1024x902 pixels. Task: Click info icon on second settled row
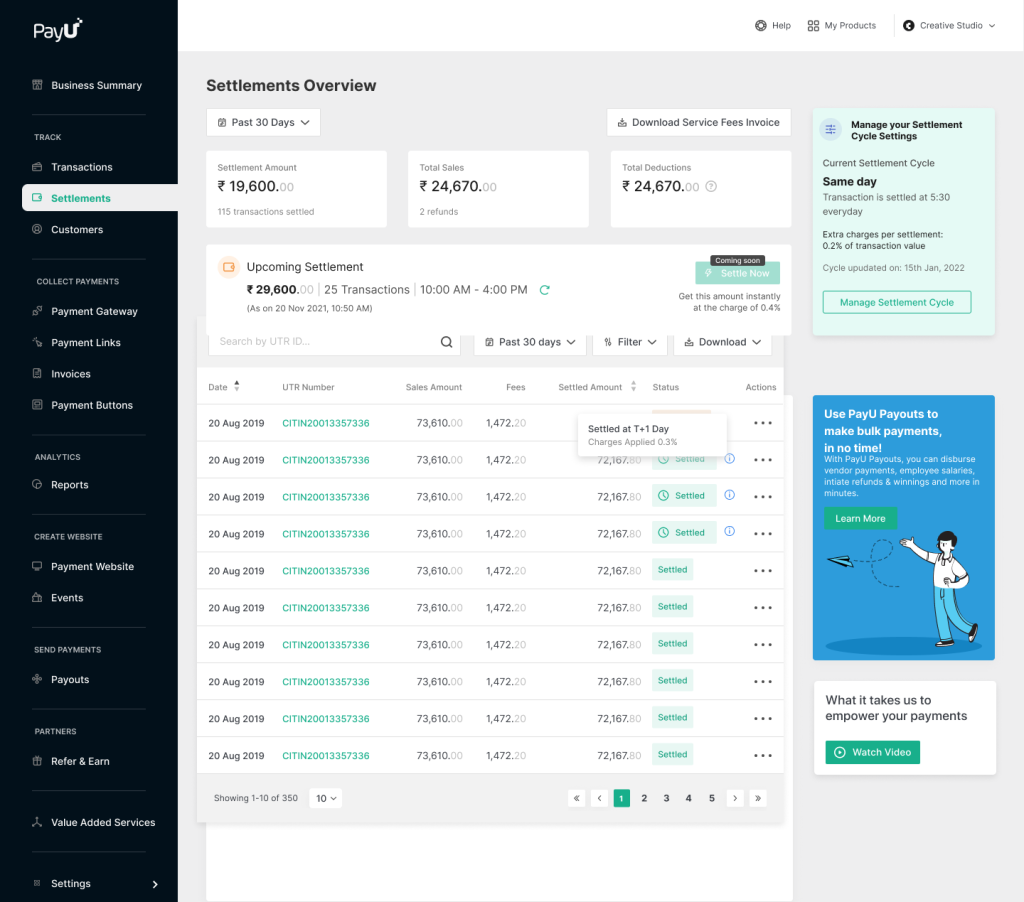click(x=730, y=459)
